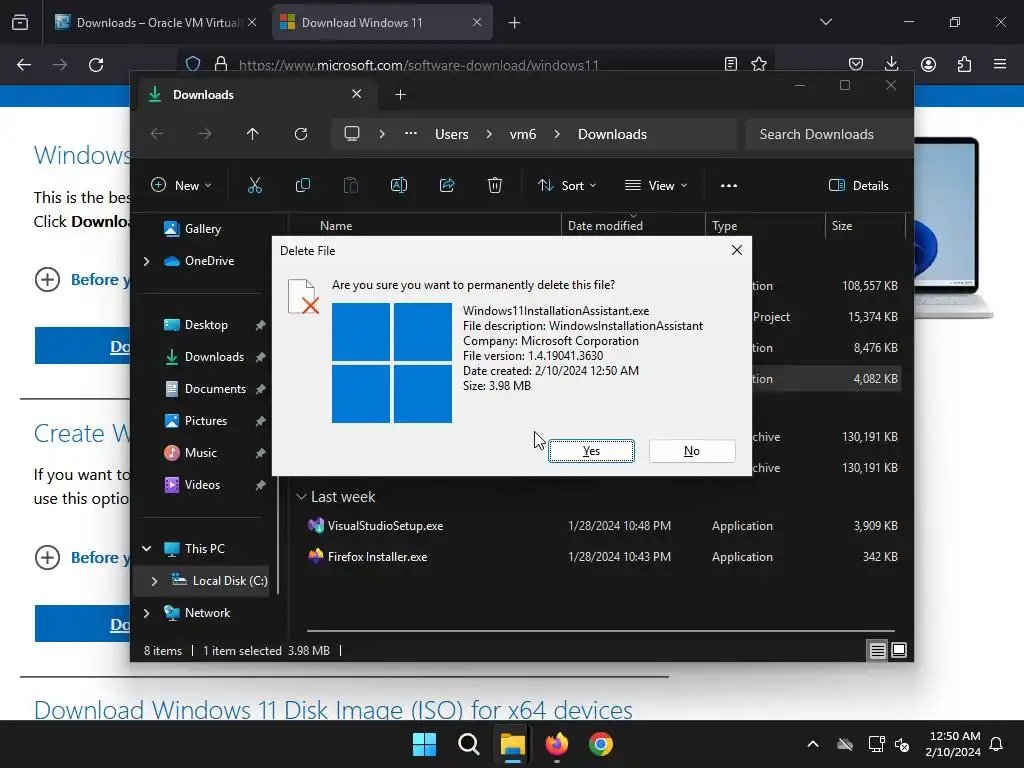Expand the Local Disk (C:) node
Screen dimensions: 1024x768
pos(154,581)
